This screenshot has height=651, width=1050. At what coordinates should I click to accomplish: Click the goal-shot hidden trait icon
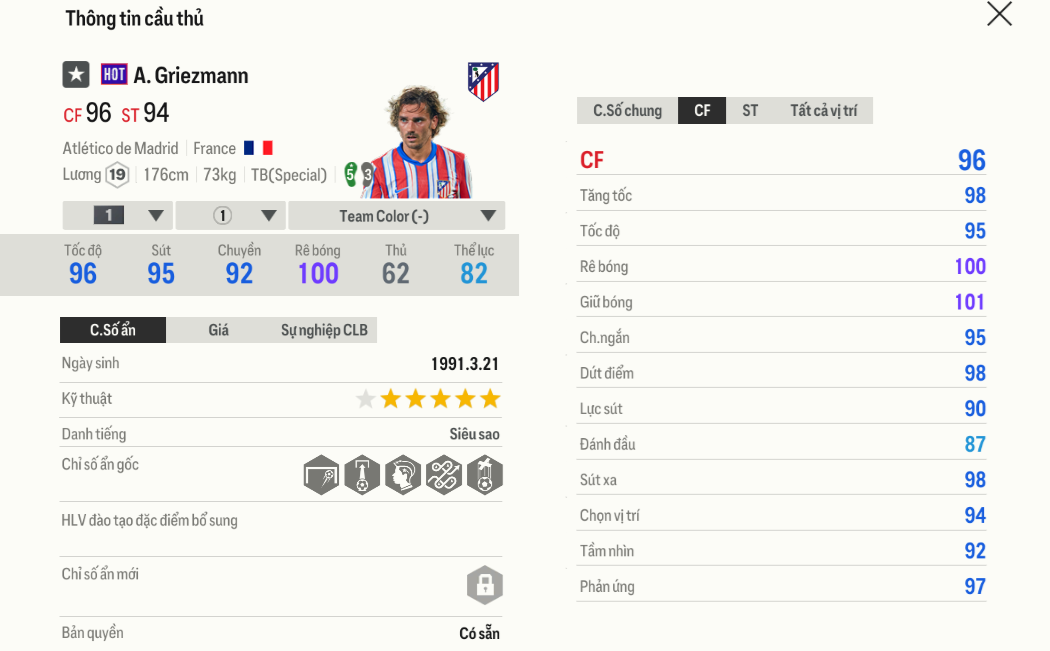coord(321,475)
